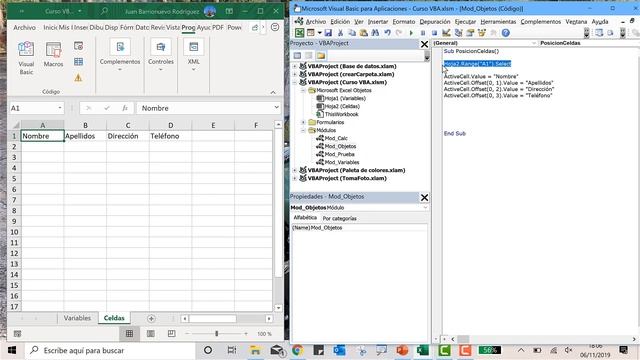The height and width of the screenshot is (360, 640).
Task: Collapse the Excel ribbon with the chevron
Action: (273, 92)
